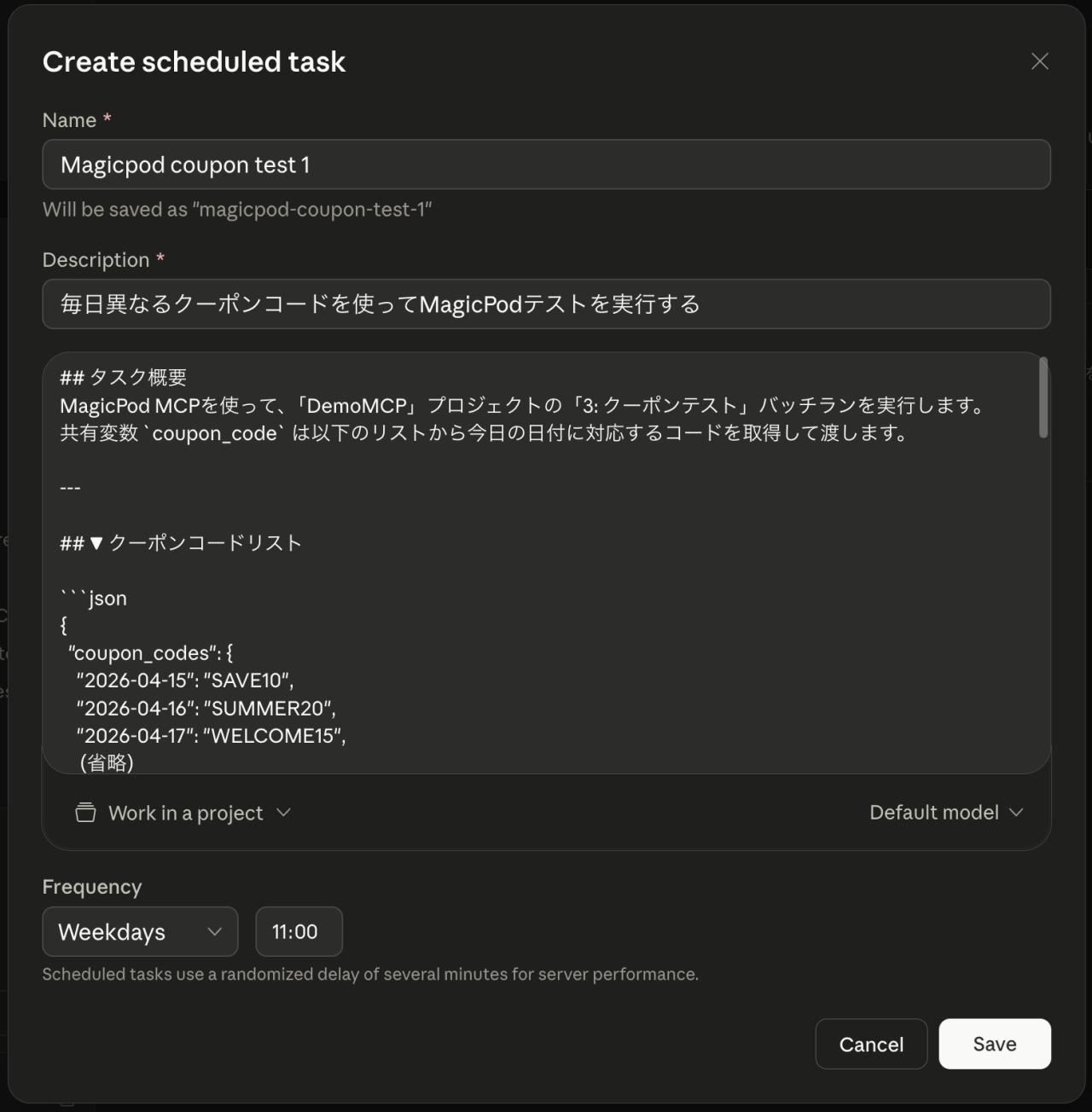This screenshot has height=1112, width=1092.
Task: Click the Name field containing Magicpod coupon test 1
Action: [546, 164]
